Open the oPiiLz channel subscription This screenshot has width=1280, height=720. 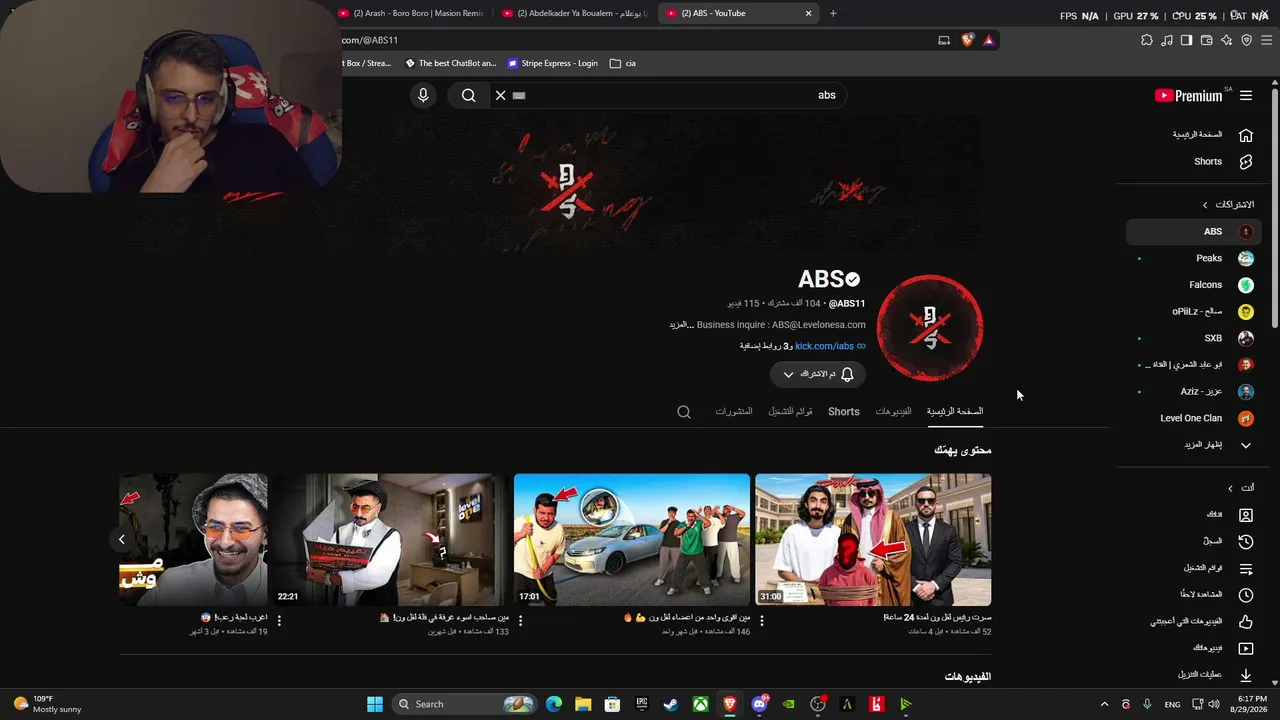coord(1194,311)
